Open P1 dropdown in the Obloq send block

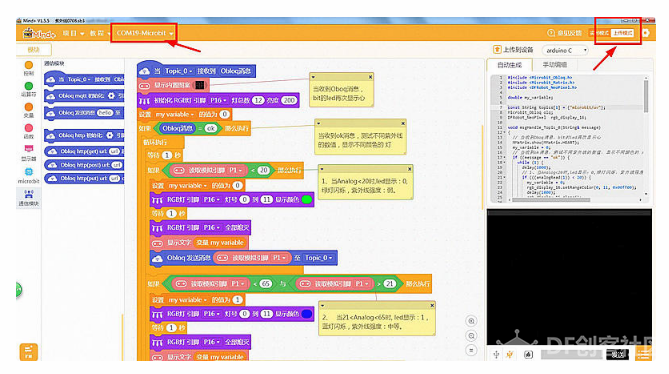[x=279, y=258]
